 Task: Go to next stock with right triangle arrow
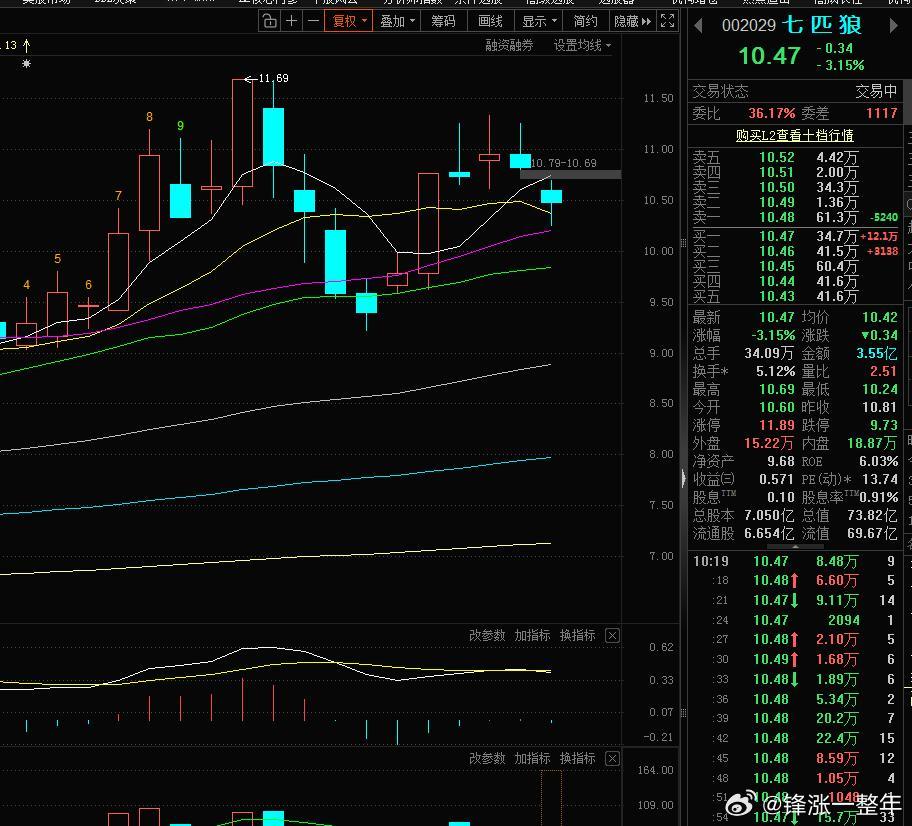pyautogui.click(x=893, y=26)
